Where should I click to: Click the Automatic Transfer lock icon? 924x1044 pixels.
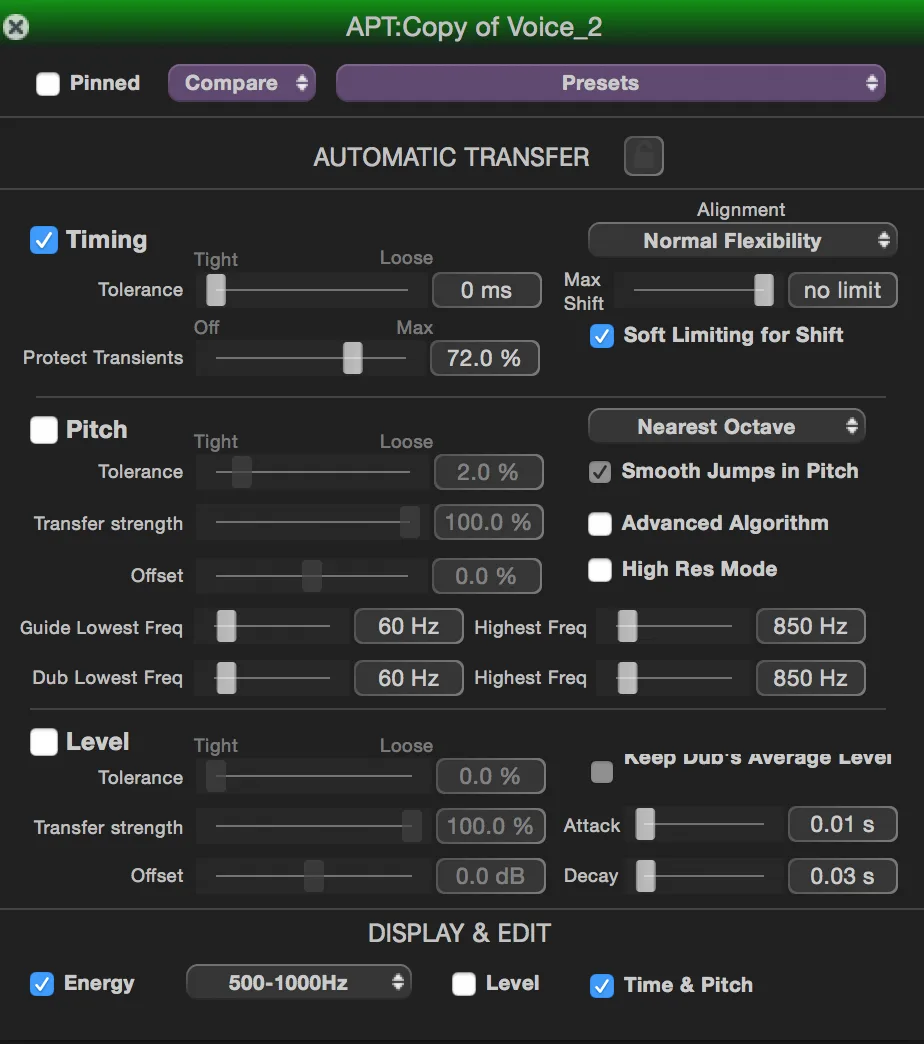(643, 156)
